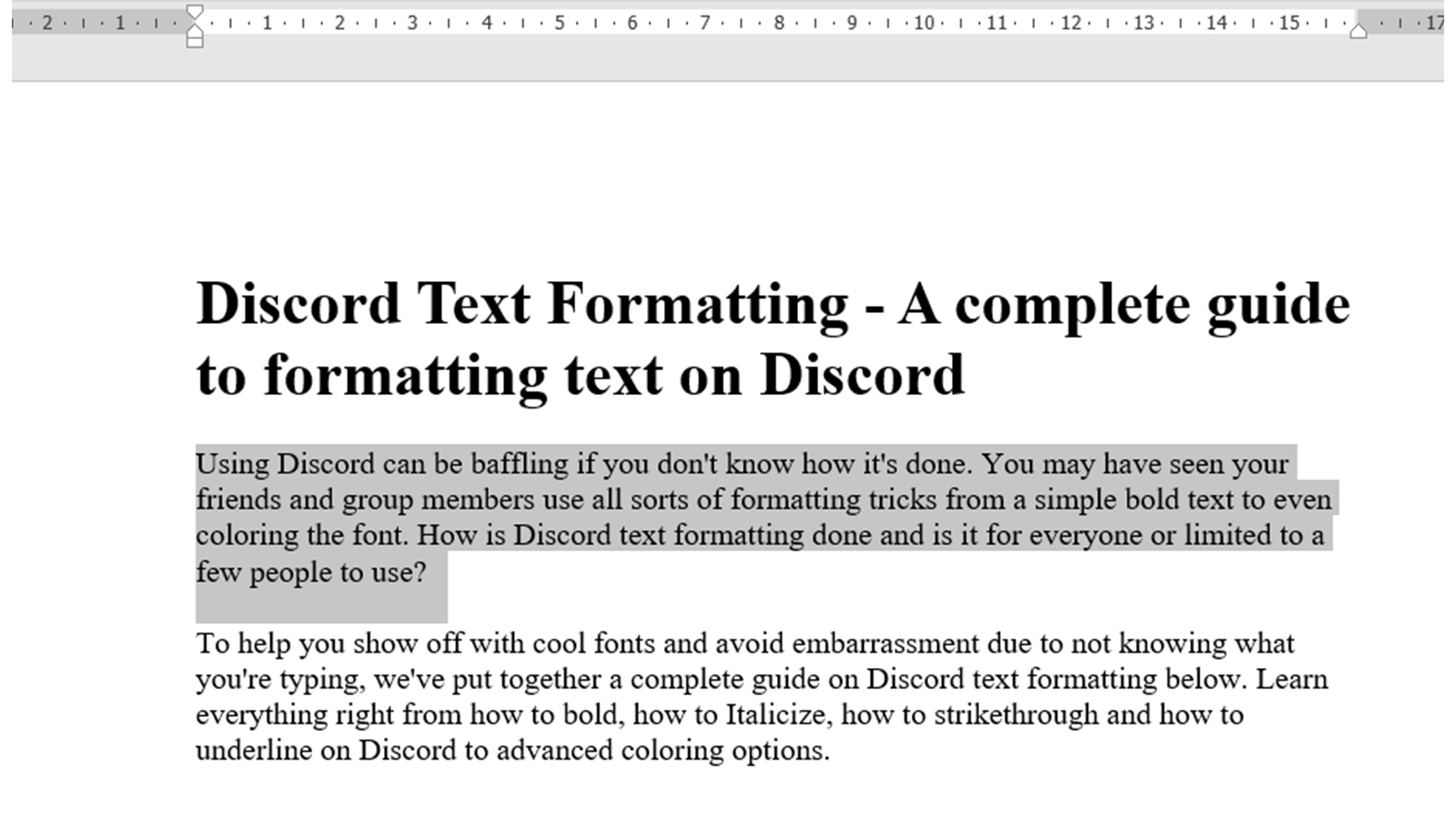The height and width of the screenshot is (819, 1456).
Task: Click "advanced coloring options." at paragraph end
Action: (662, 751)
